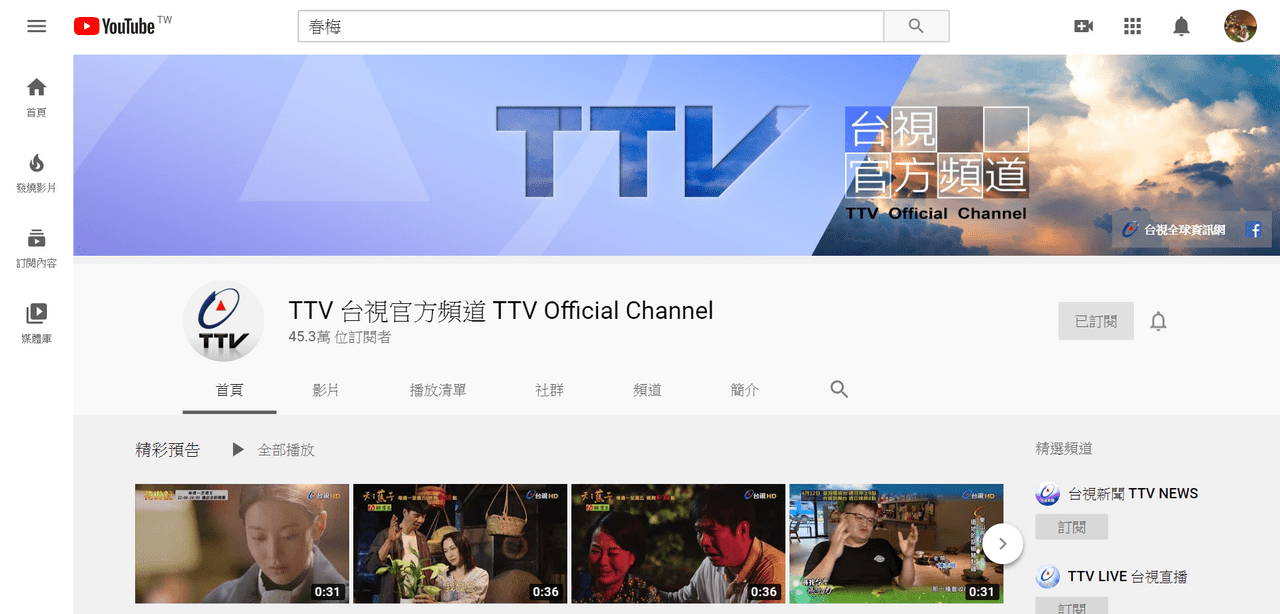
Task: Open 訂閱內容 subscriptions in sidebar
Action: click(x=36, y=248)
